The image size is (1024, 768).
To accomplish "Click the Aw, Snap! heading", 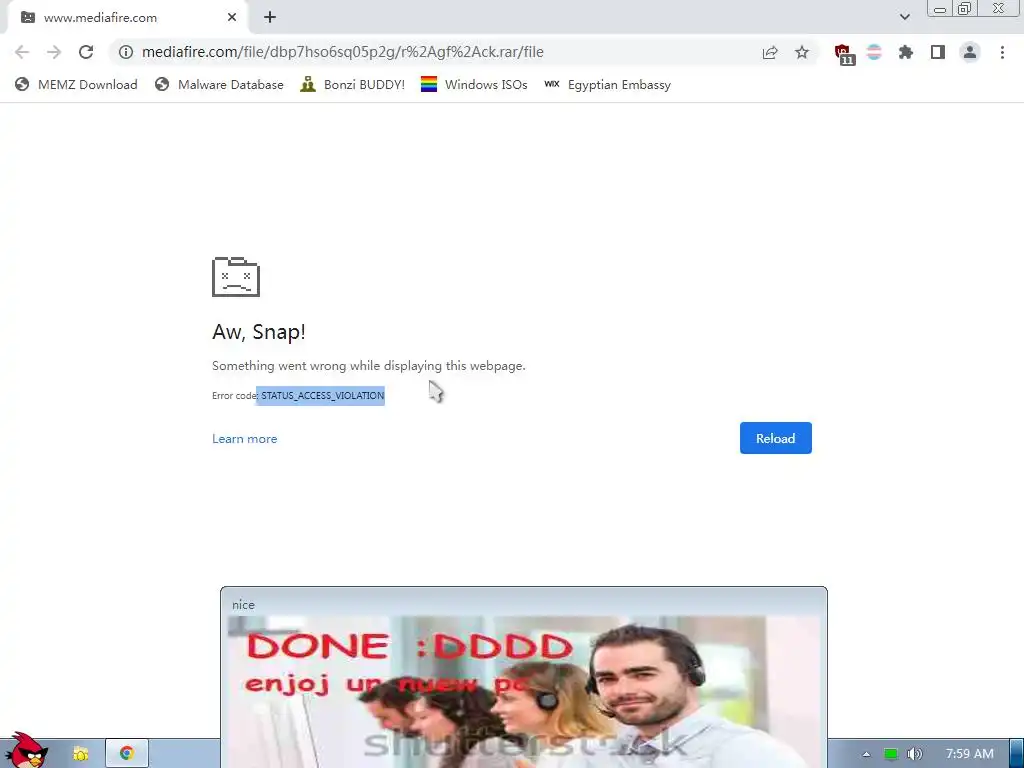I will click(x=259, y=332).
